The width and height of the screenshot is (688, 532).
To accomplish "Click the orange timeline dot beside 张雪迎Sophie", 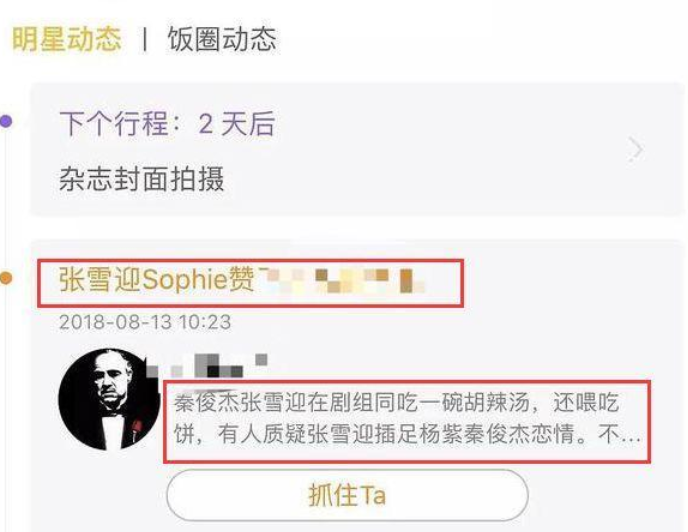I will coord(6,278).
